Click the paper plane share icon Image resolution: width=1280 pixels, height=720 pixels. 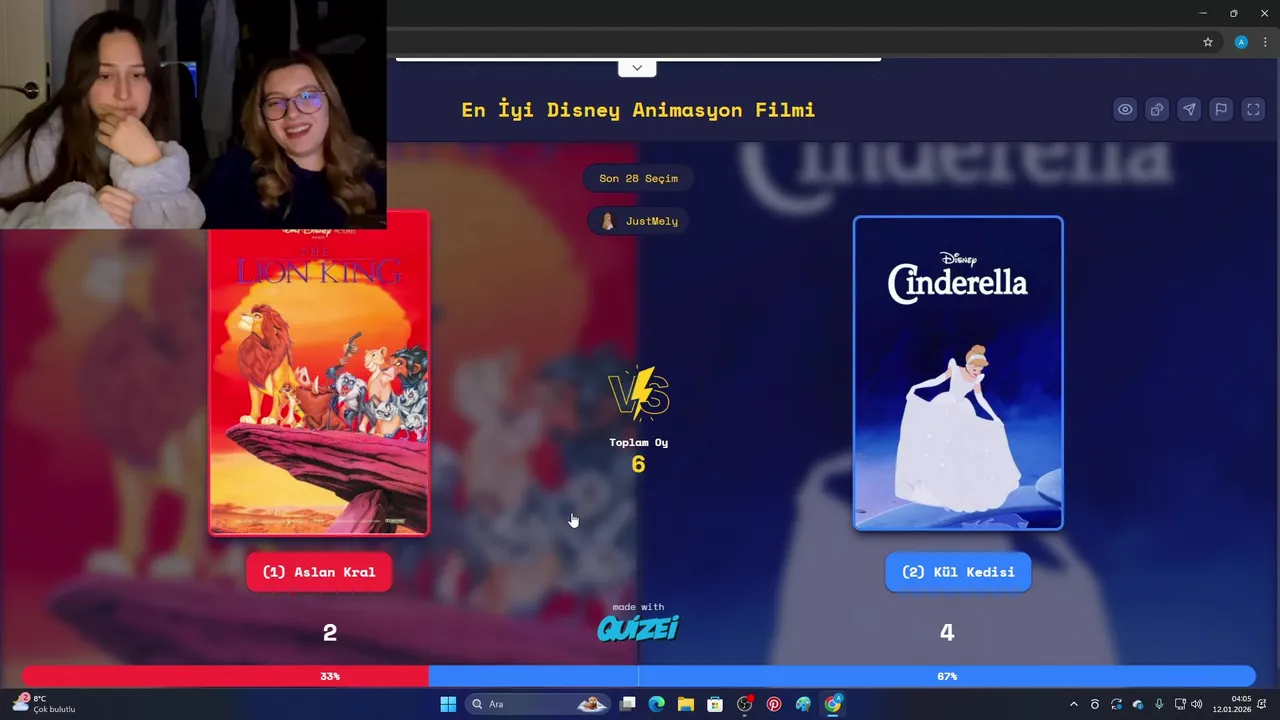coord(1189,110)
